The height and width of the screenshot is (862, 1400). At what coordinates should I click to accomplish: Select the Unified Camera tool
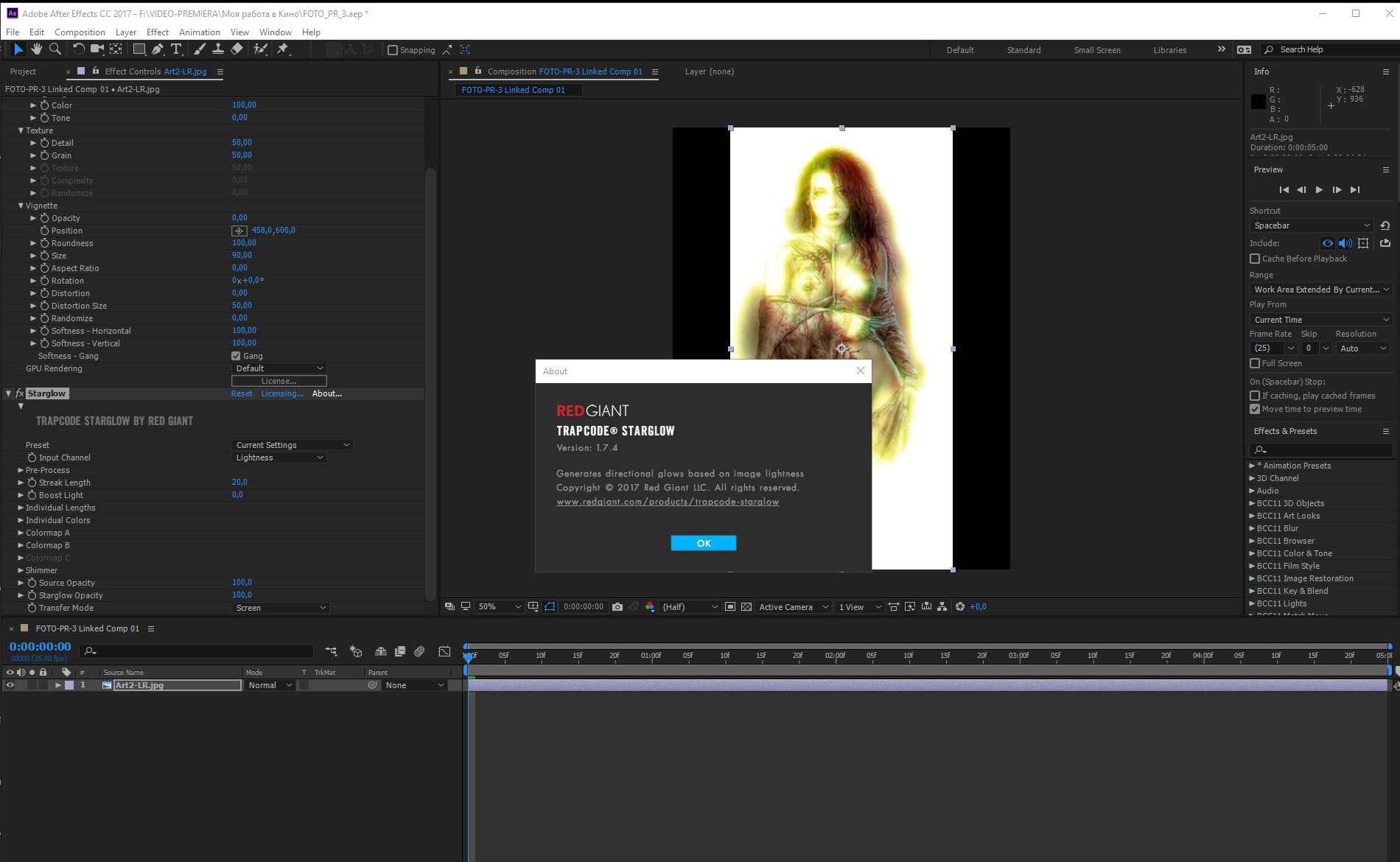(x=97, y=49)
